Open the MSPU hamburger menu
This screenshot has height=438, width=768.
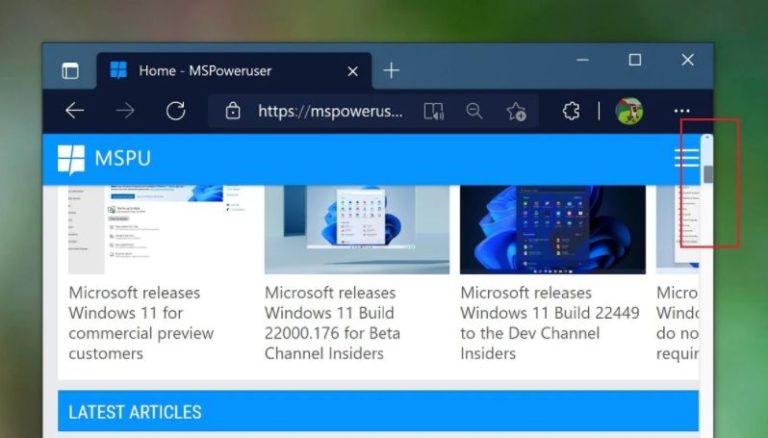point(687,158)
